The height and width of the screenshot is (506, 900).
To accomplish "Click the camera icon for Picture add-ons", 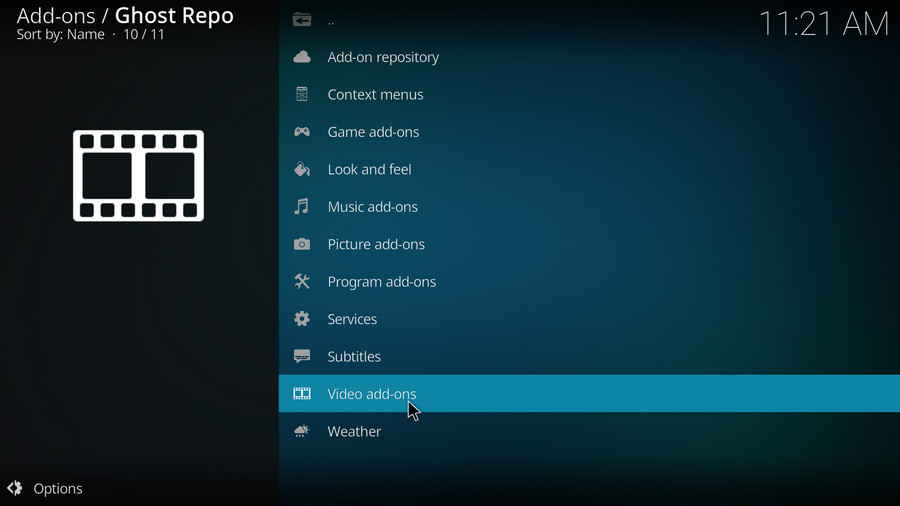I will point(302,244).
